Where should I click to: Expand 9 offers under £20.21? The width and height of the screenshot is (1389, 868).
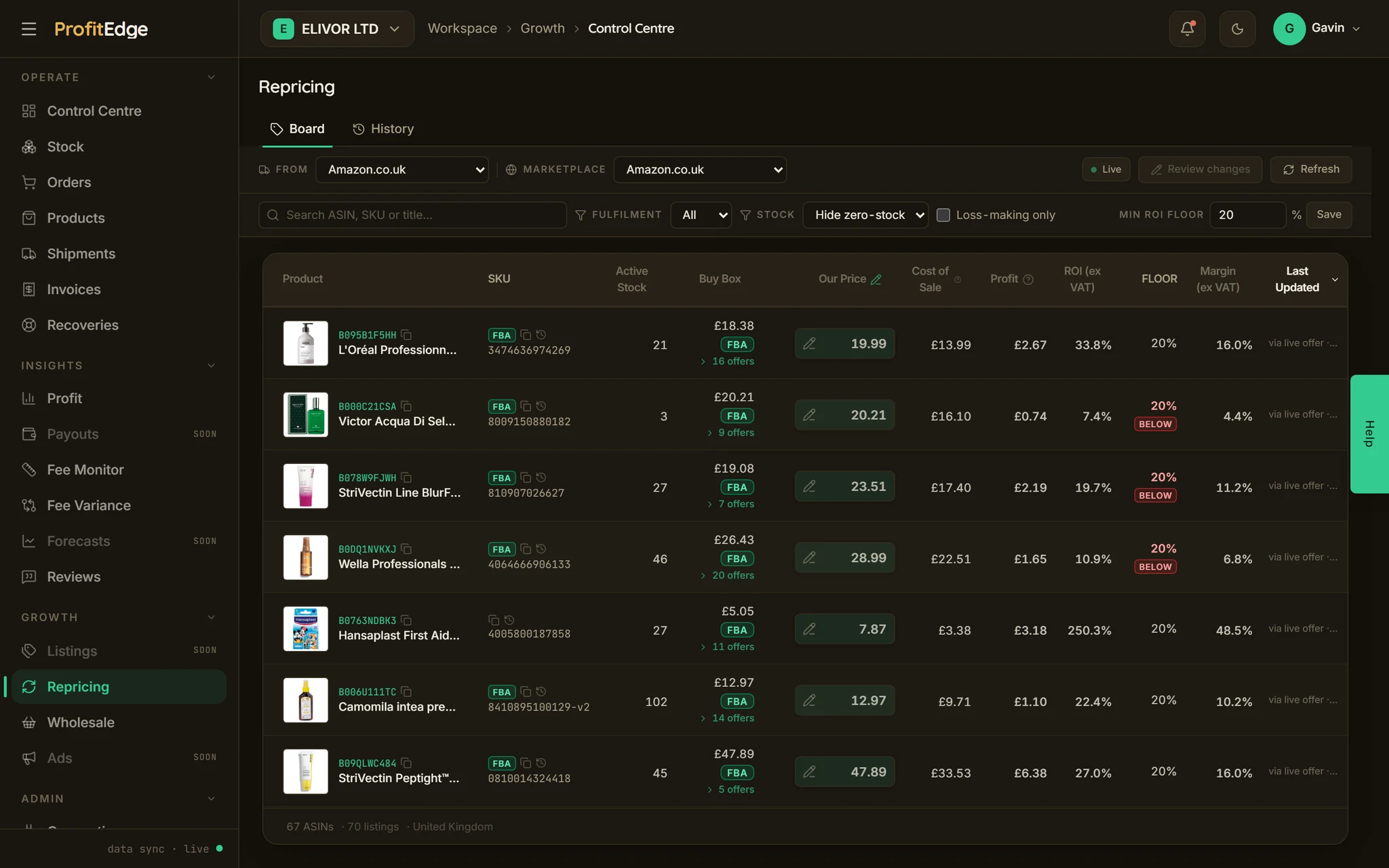pos(730,433)
